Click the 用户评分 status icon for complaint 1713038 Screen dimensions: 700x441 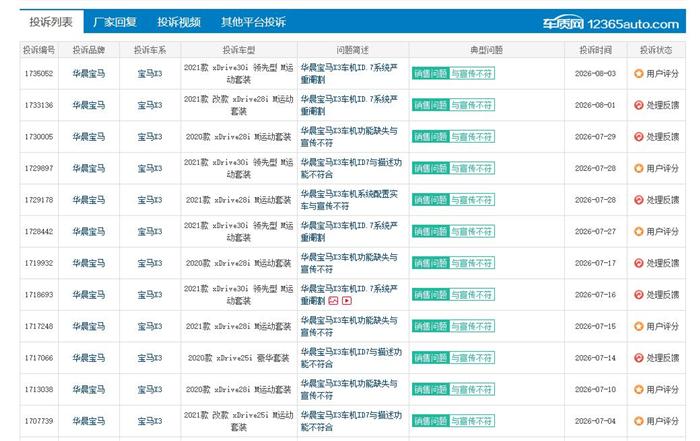(638, 390)
